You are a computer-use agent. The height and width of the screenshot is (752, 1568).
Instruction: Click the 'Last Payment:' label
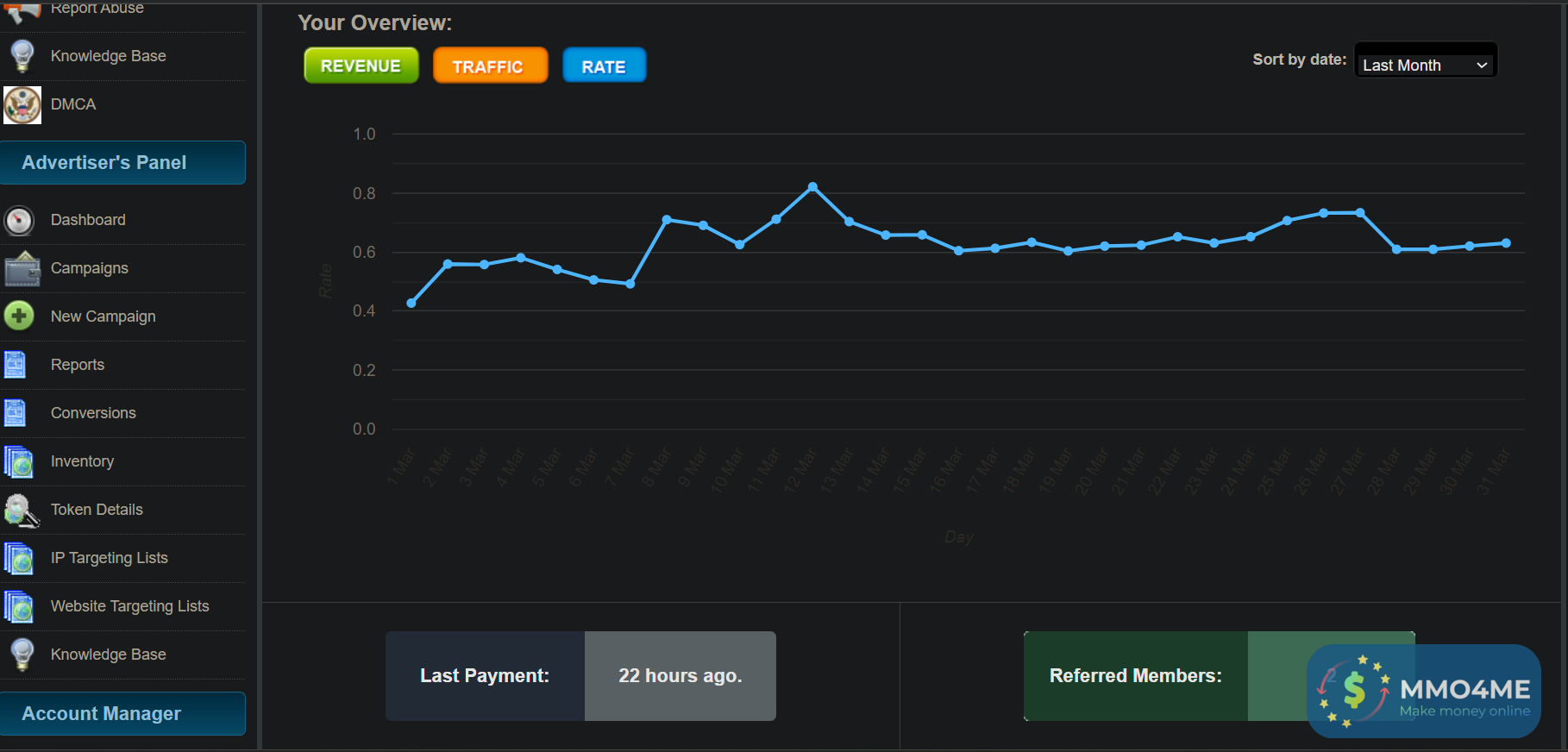[x=485, y=676]
